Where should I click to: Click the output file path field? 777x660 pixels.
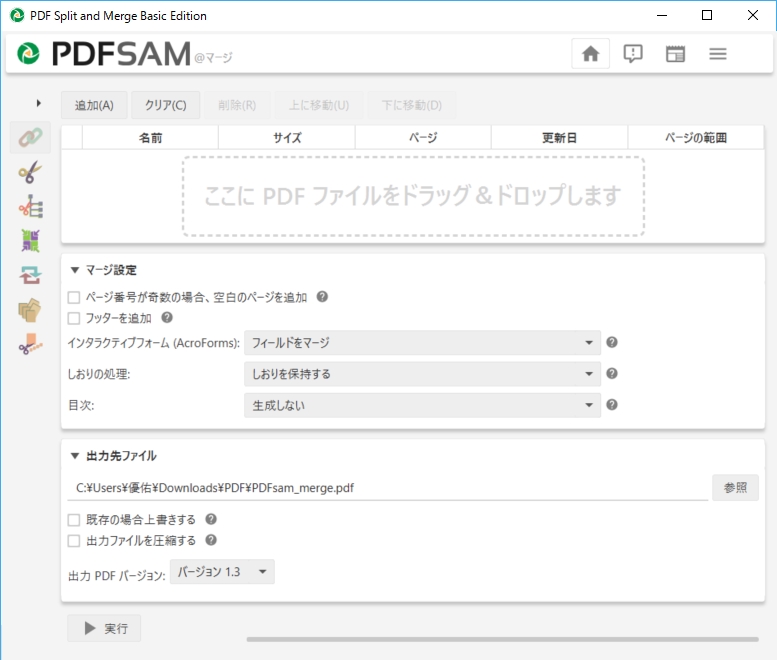coord(388,488)
